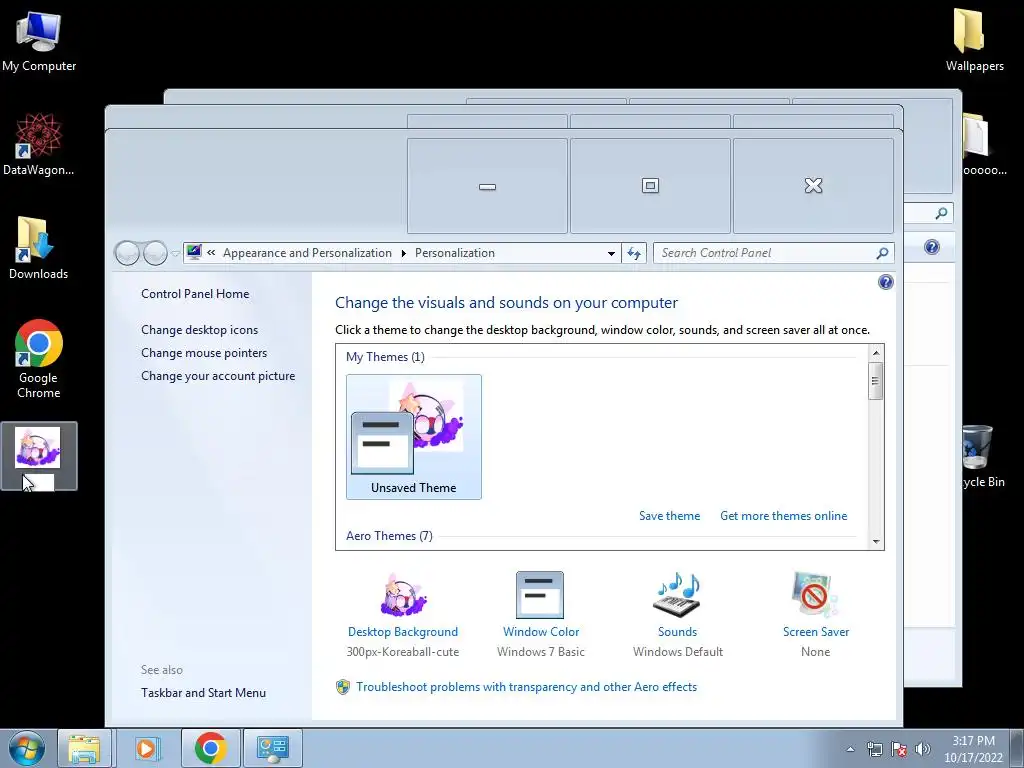Click the Window Color label link
Viewport: 1024px width, 768px height.
coord(541,632)
